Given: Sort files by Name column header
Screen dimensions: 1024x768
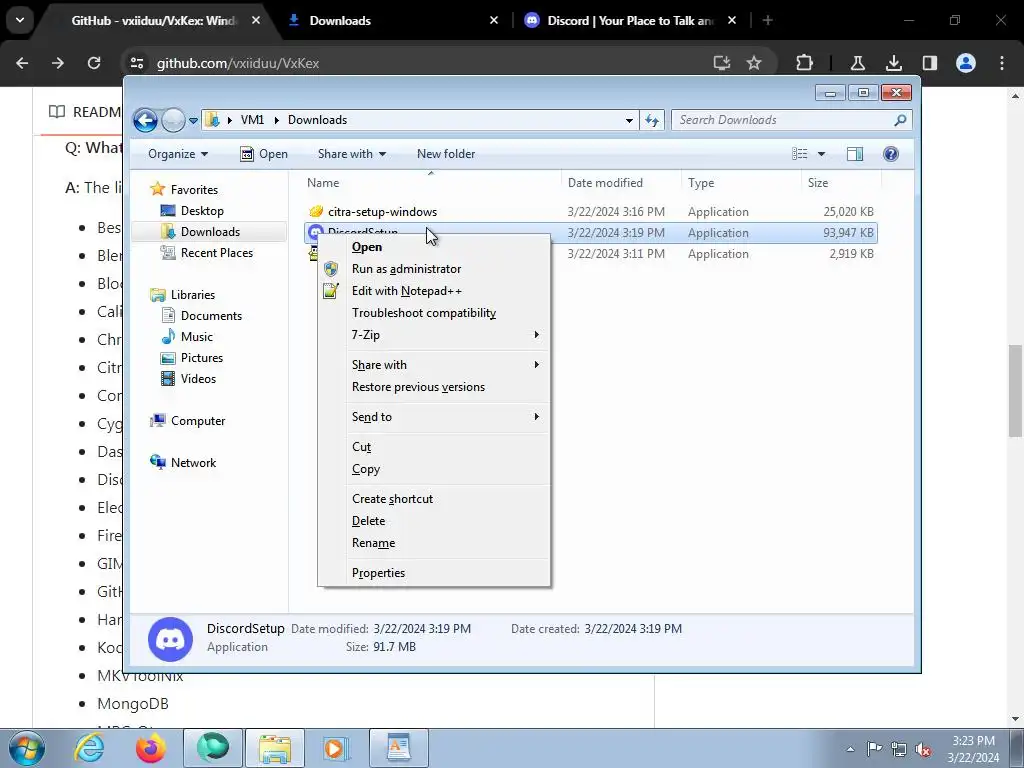Looking at the screenshot, I should pyautogui.click(x=431, y=183).
